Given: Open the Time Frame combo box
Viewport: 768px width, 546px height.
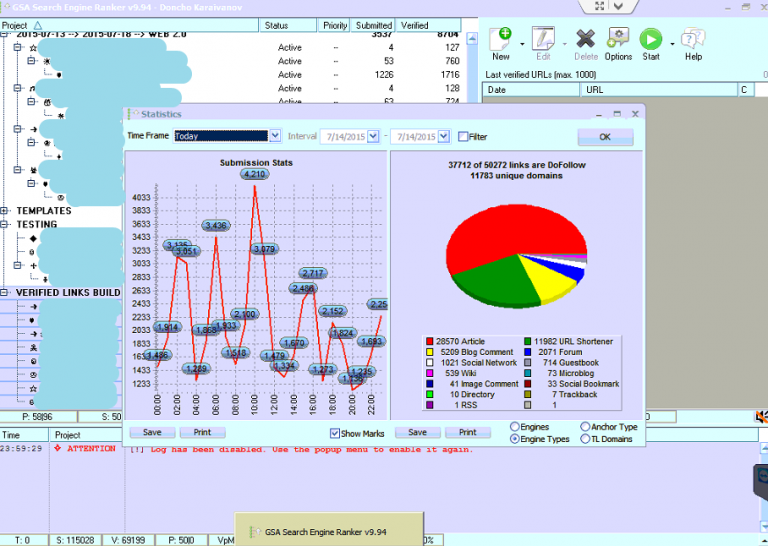Looking at the screenshot, I should [x=227, y=136].
